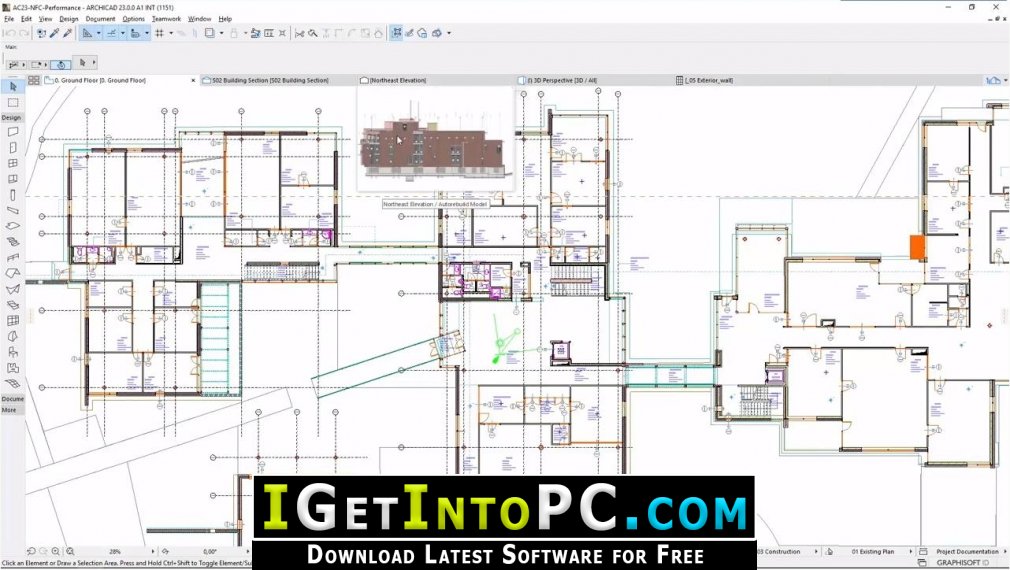Select the Curtain Wall tool
1010x570 pixels.
[13, 320]
